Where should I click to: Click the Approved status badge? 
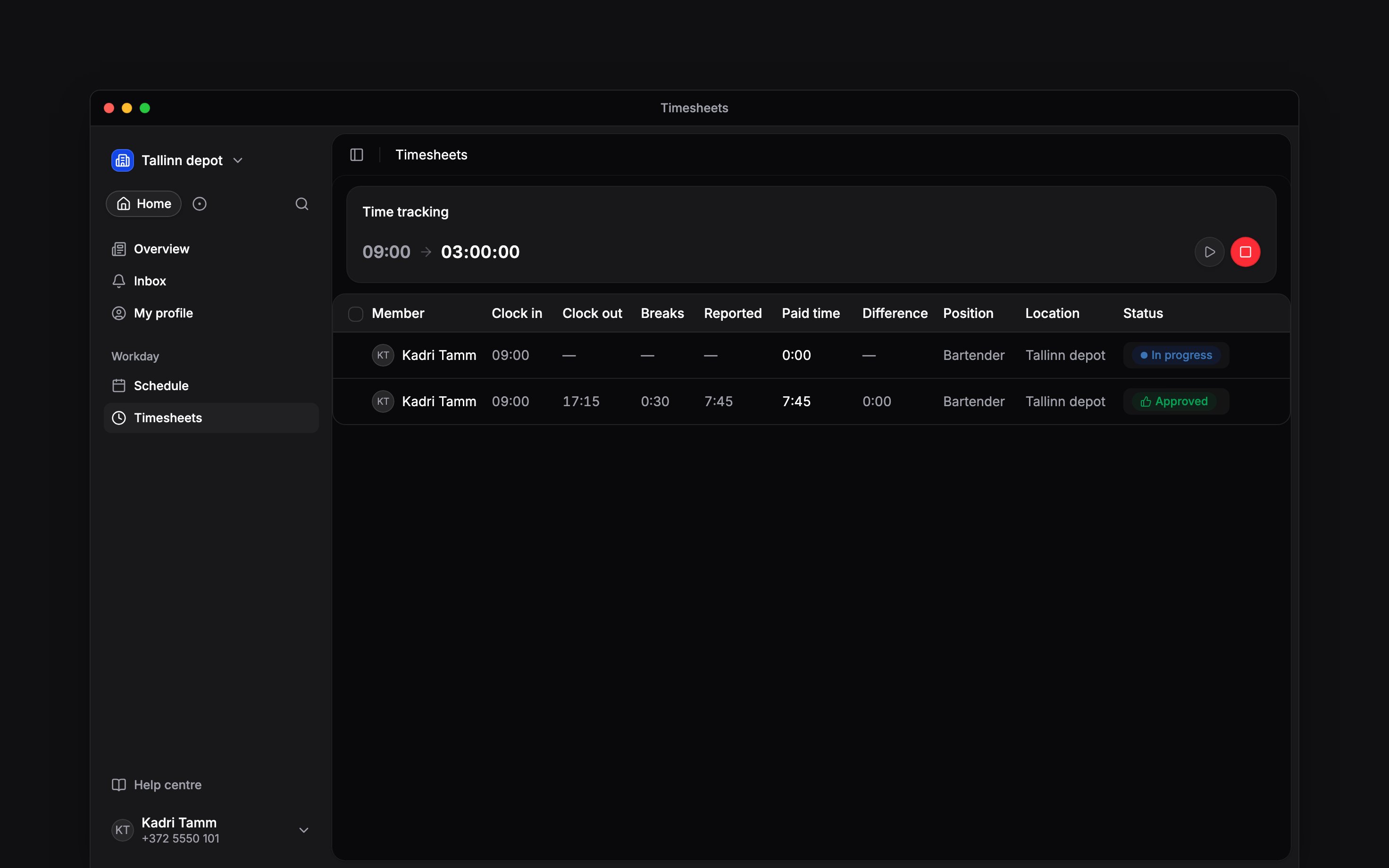click(1174, 401)
